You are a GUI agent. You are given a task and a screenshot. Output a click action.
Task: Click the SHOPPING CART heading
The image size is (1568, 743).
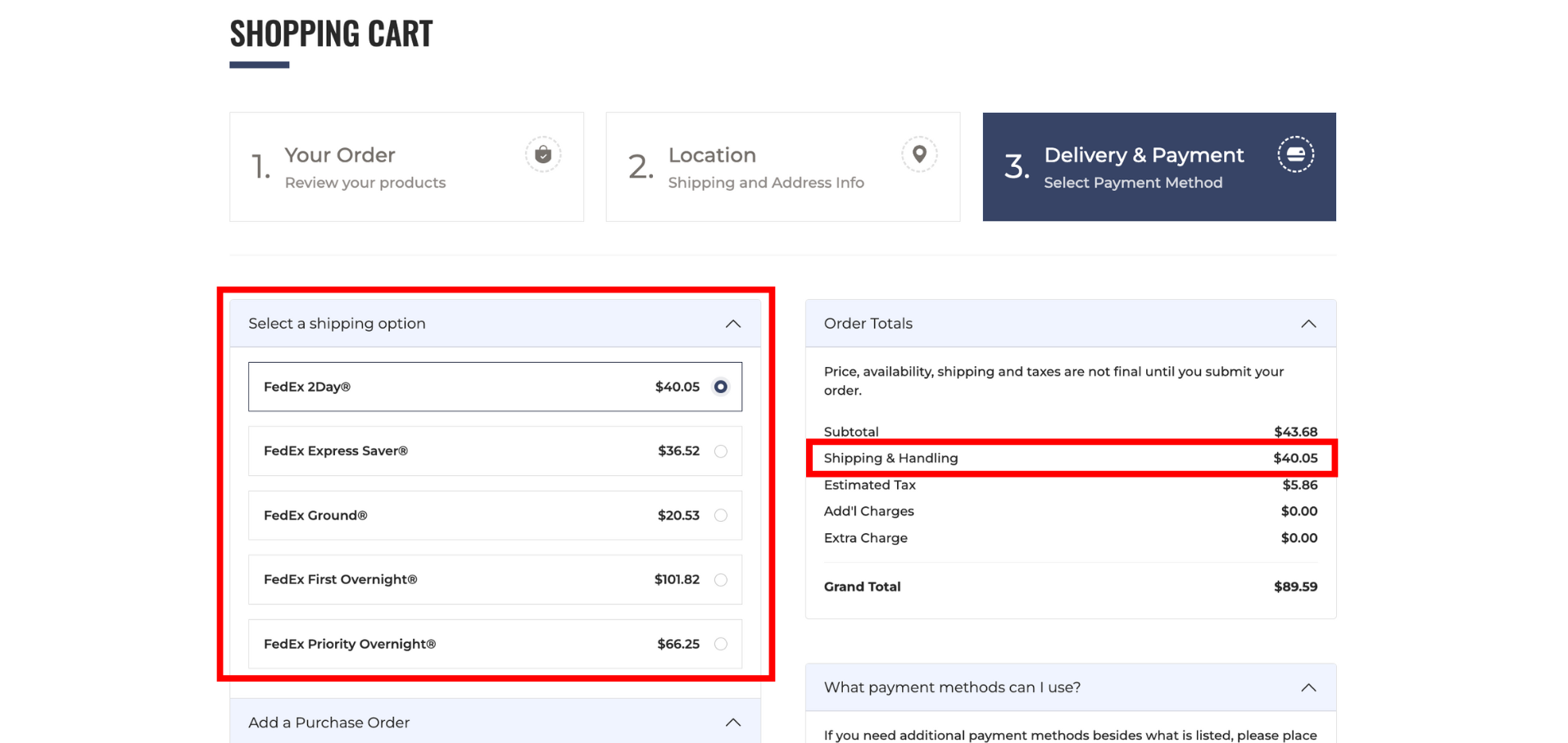[331, 34]
